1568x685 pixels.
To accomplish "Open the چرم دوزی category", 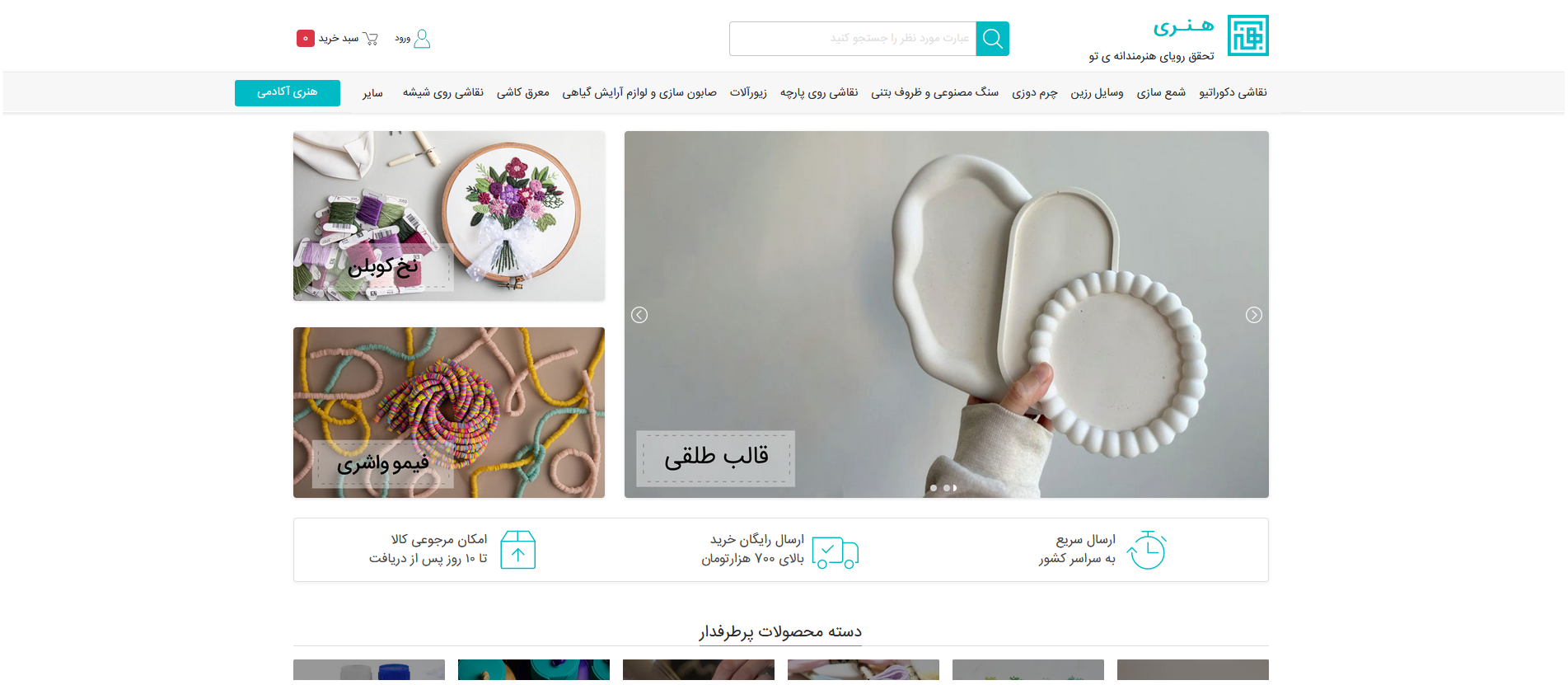I will pyautogui.click(x=1034, y=93).
